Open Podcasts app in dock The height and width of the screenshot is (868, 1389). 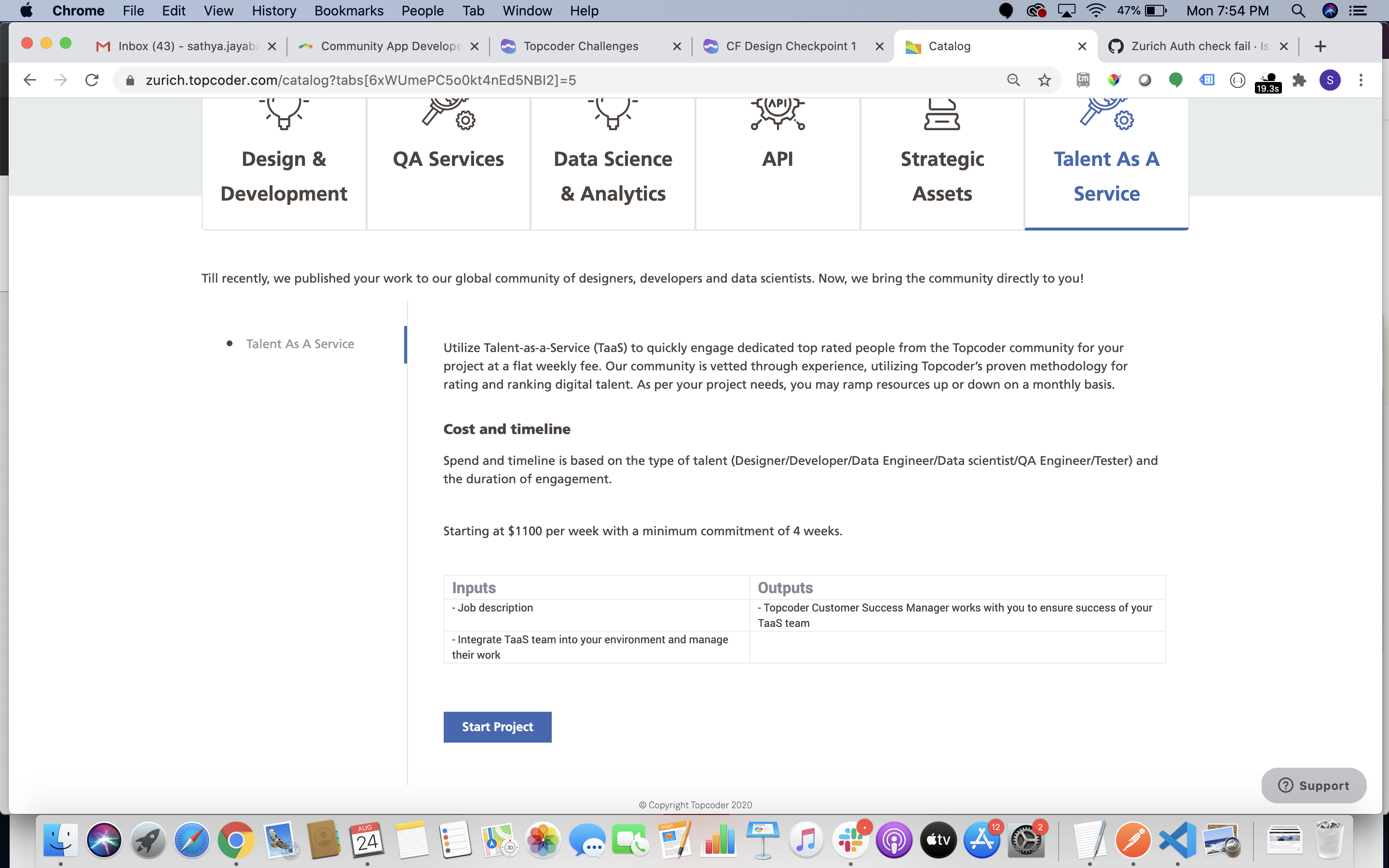coord(894,841)
